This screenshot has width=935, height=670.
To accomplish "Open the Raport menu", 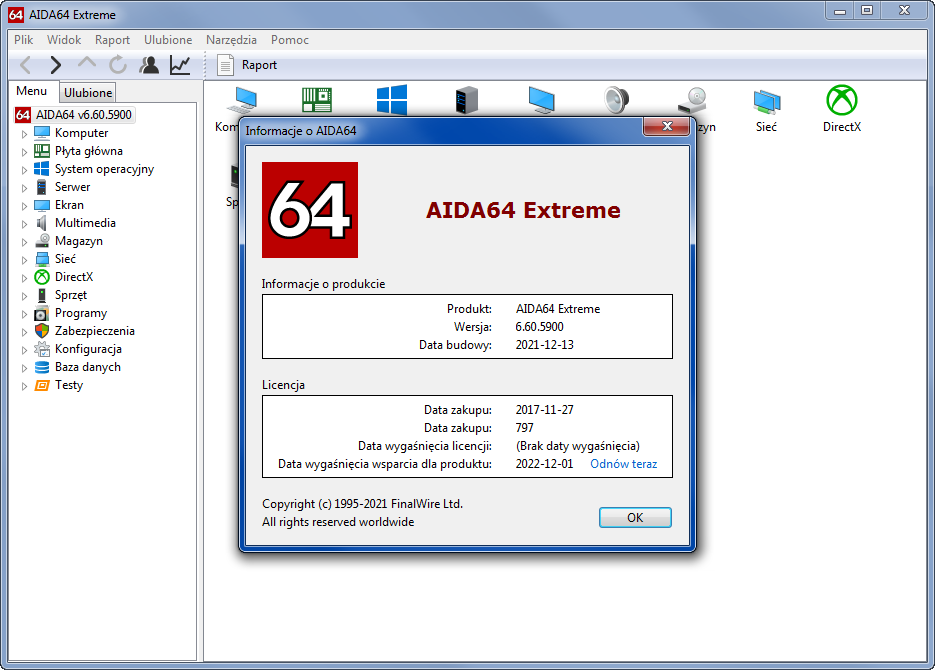I will click(112, 40).
